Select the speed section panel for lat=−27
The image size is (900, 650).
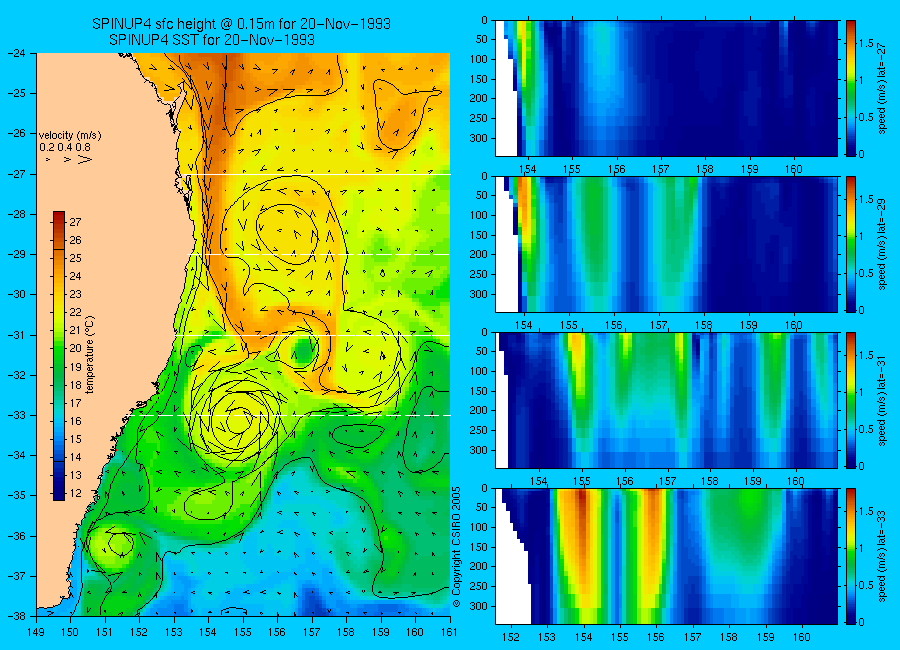666,88
